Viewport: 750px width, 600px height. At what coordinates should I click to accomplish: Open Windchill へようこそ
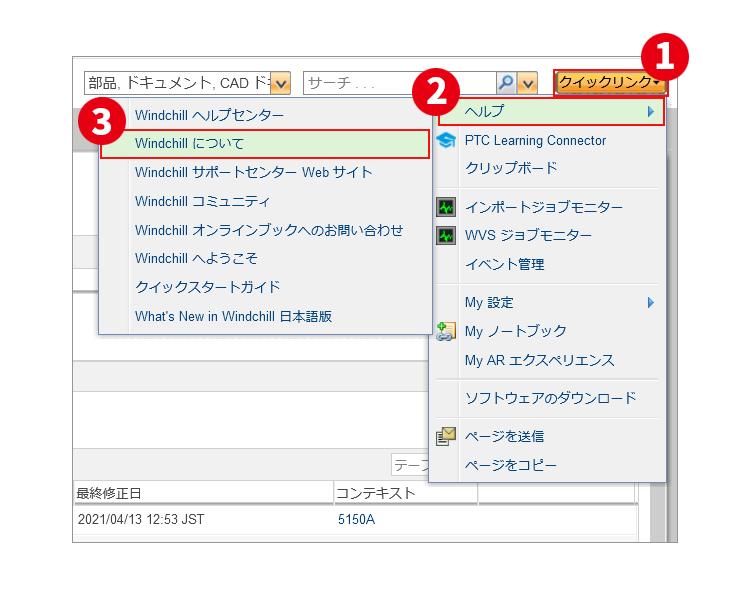pyautogui.click(x=196, y=258)
